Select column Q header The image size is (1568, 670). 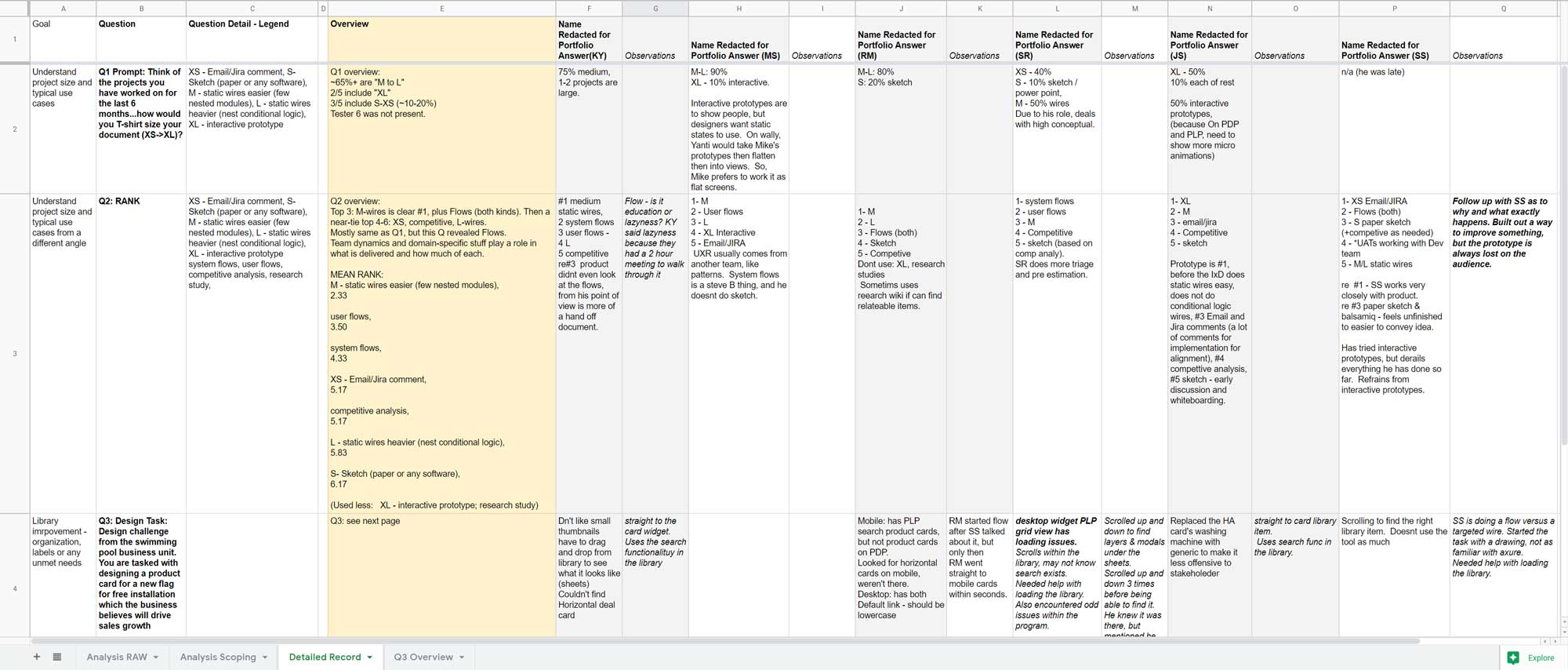[x=1503, y=9]
